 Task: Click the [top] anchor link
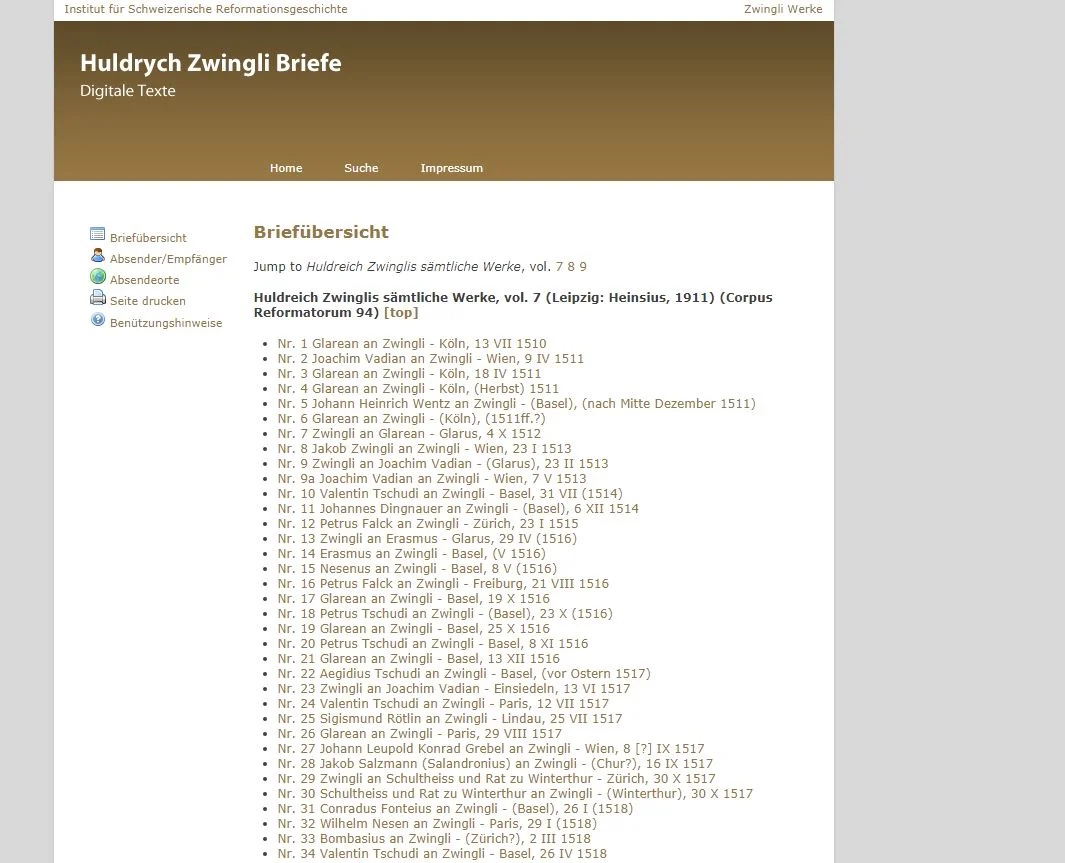coord(401,313)
